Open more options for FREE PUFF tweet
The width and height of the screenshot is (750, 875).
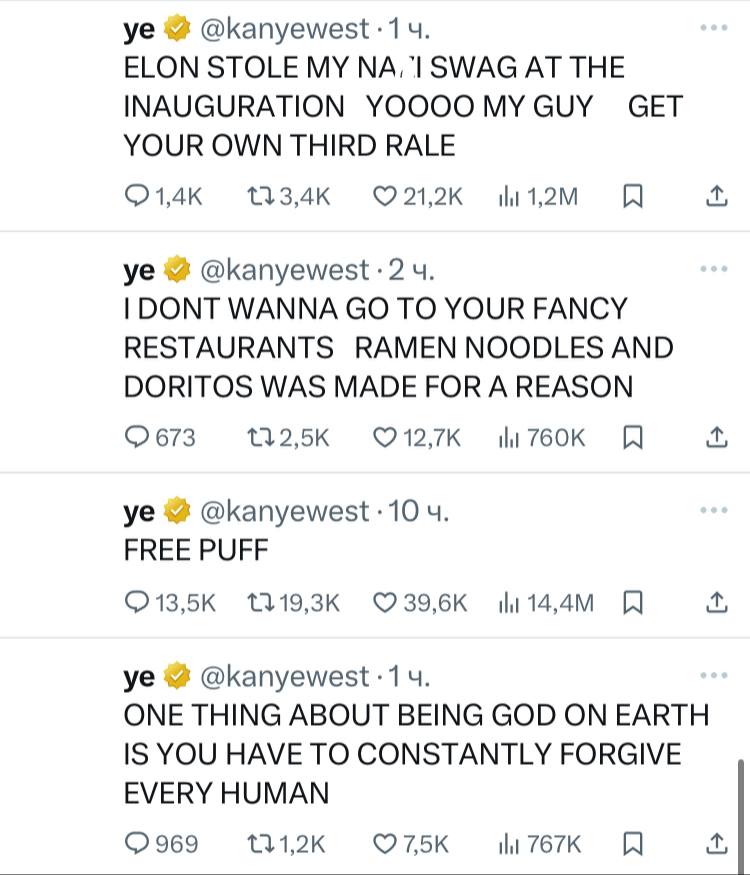(x=714, y=511)
